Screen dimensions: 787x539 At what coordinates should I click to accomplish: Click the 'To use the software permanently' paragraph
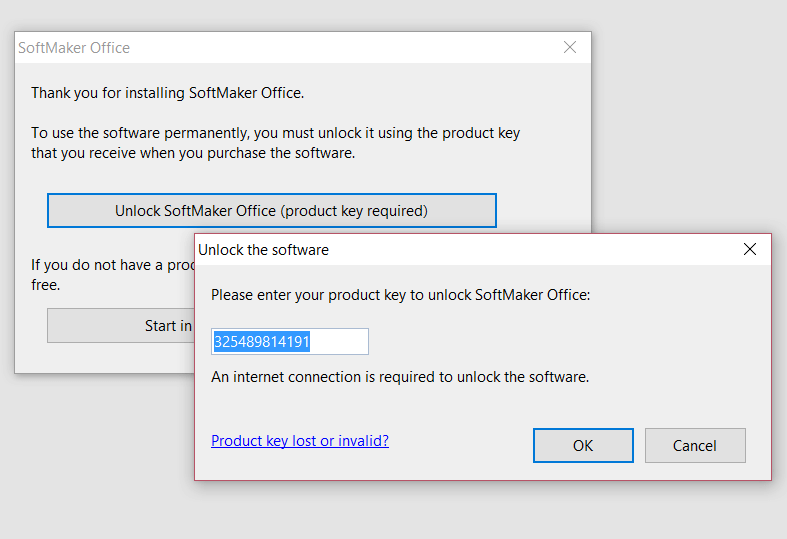tap(275, 133)
